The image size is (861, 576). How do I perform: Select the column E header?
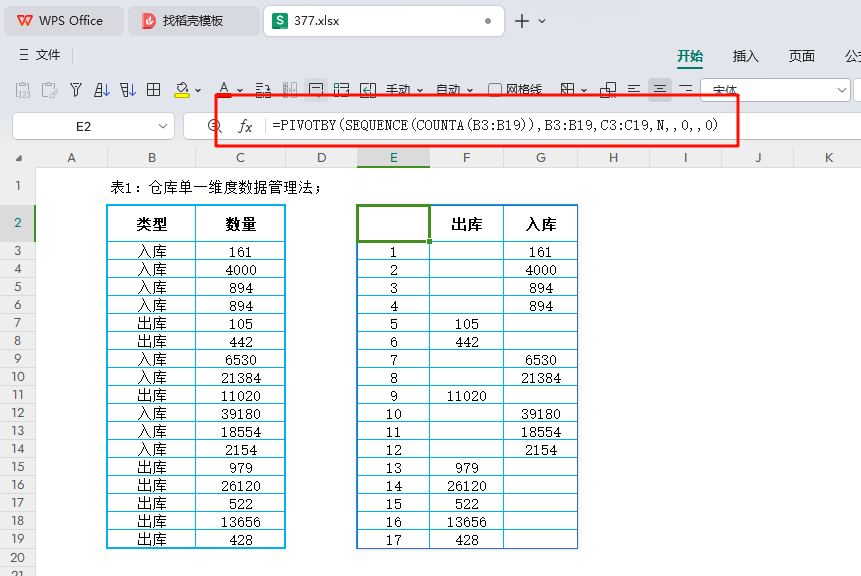click(x=393, y=158)
